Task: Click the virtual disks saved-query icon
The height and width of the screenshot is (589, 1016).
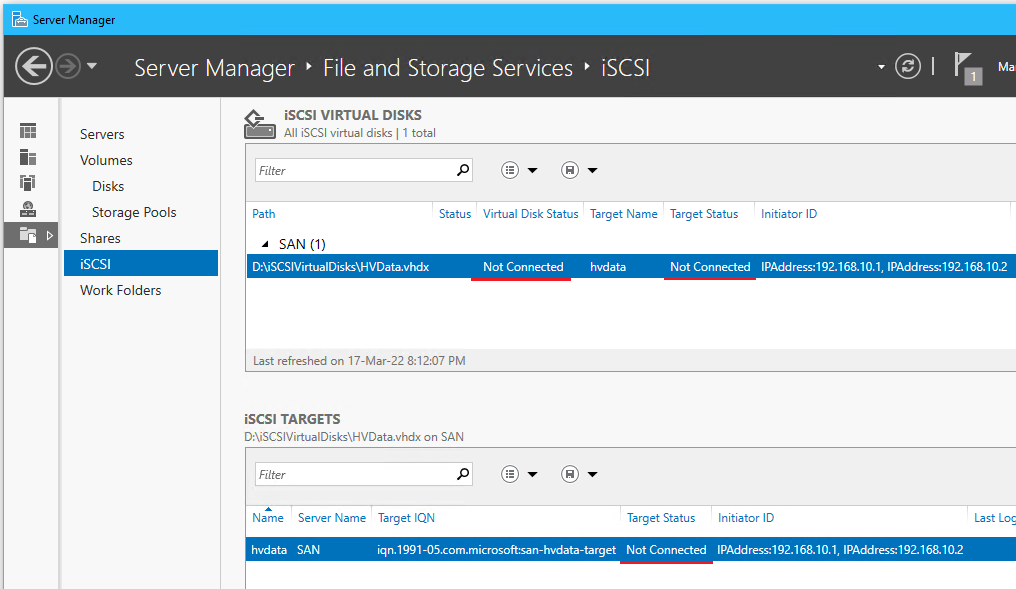Action: tap(570, 170)
